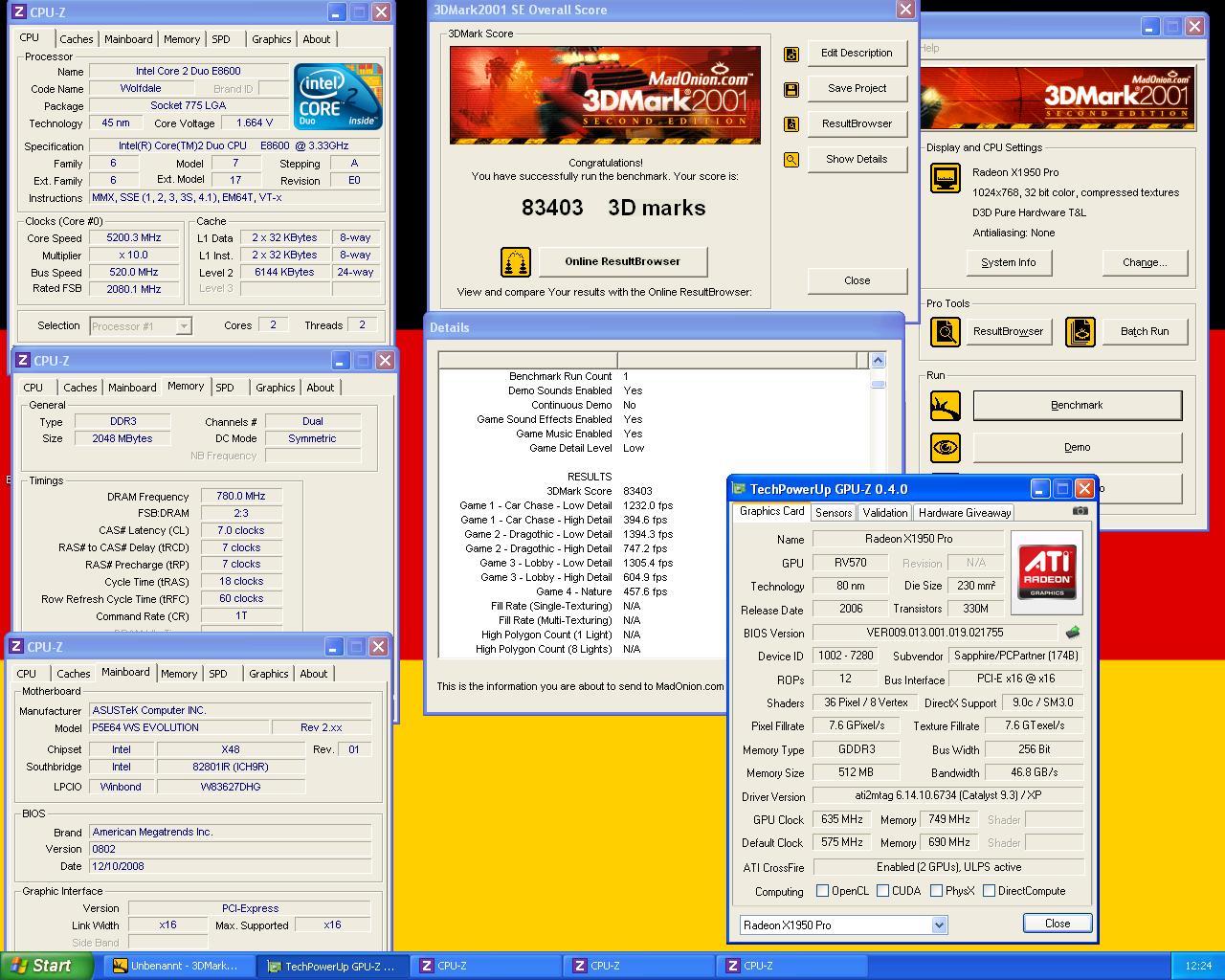The width and height of the screenshot is (1225, 980).
Task: Click the Close button in GPU-Z
Action: pyautogui.click(x=1057, y=924)
